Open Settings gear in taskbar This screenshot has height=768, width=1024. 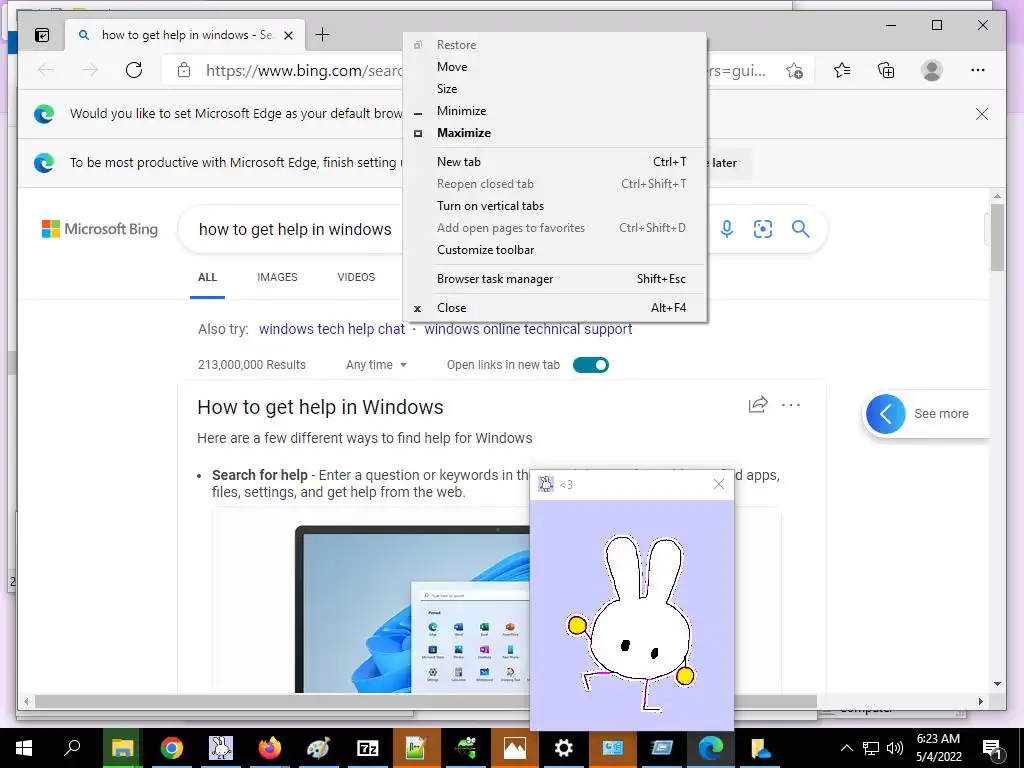(x=564, y=748)
